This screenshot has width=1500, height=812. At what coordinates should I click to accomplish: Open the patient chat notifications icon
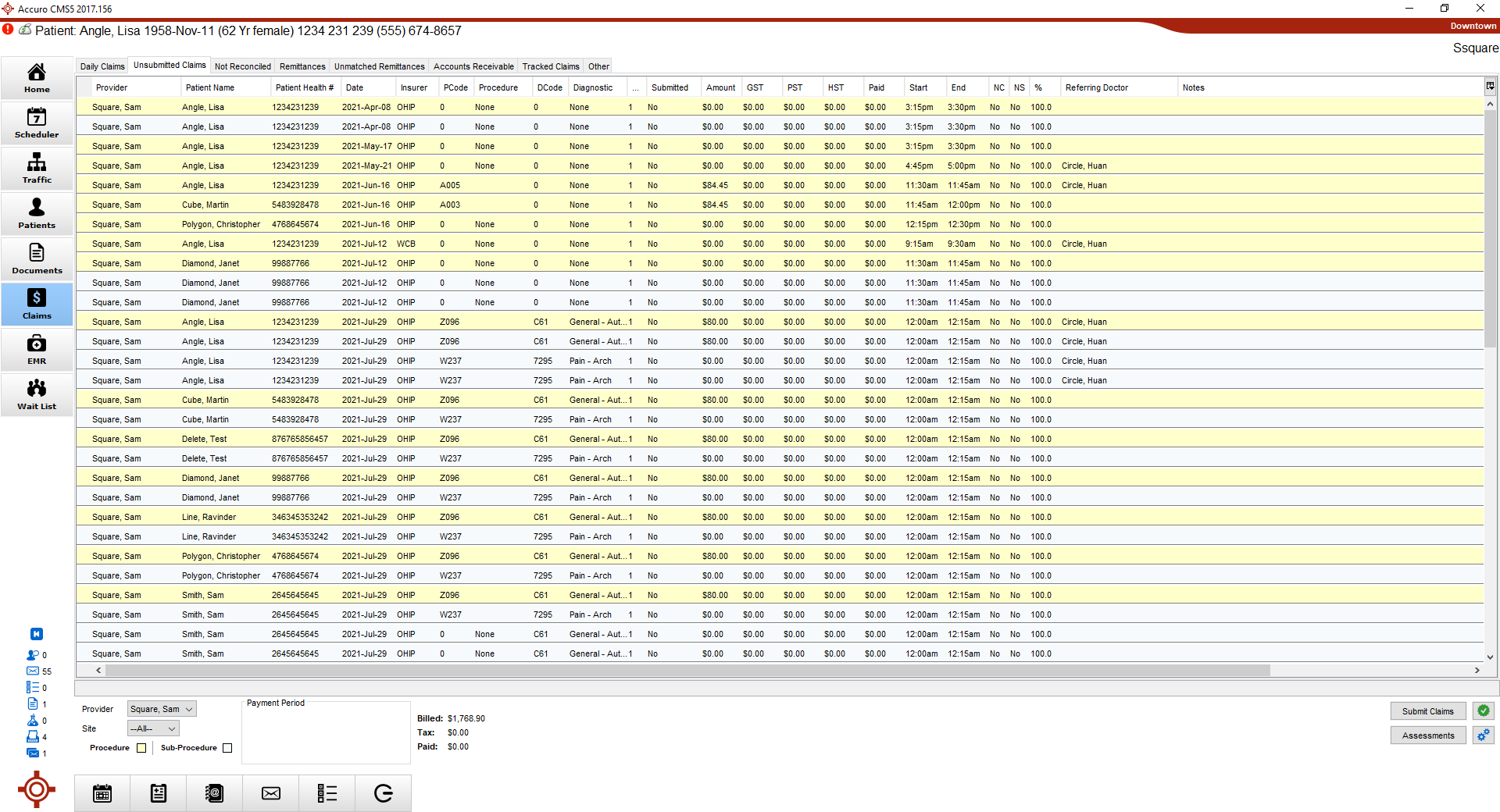tap(33, 655)
